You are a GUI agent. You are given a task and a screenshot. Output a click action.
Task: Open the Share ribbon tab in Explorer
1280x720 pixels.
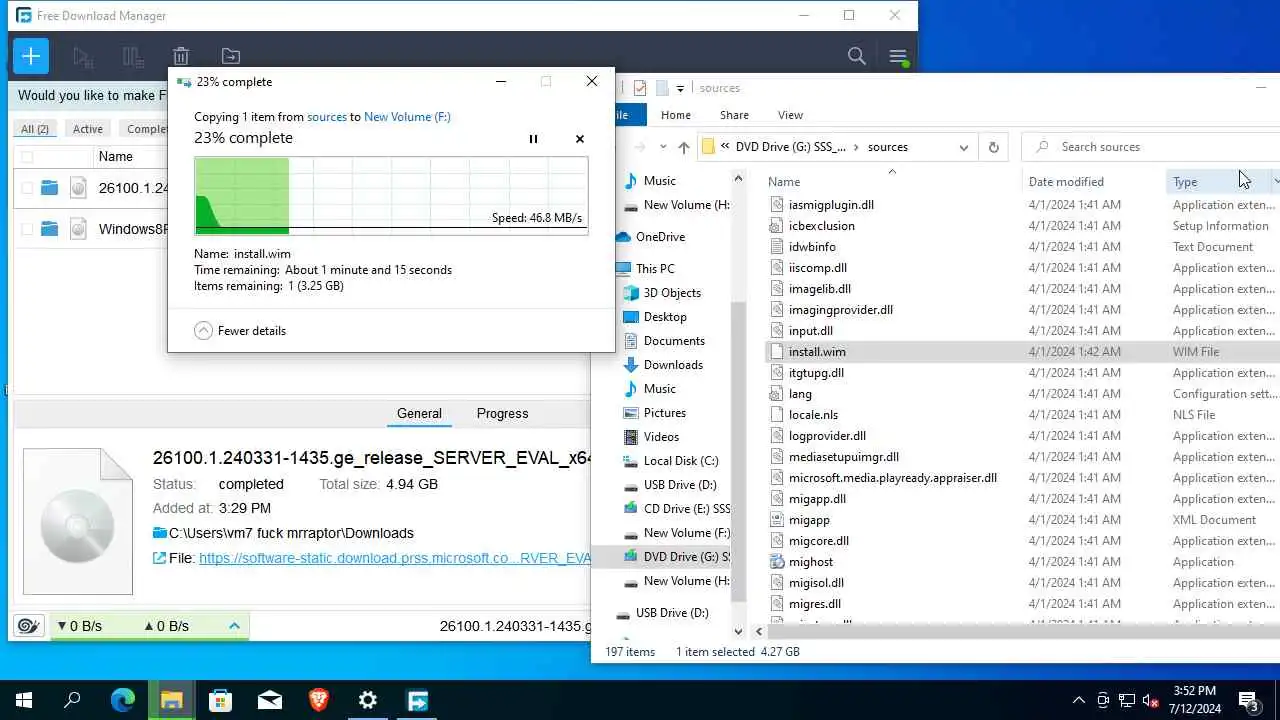(x=734, y=115)
